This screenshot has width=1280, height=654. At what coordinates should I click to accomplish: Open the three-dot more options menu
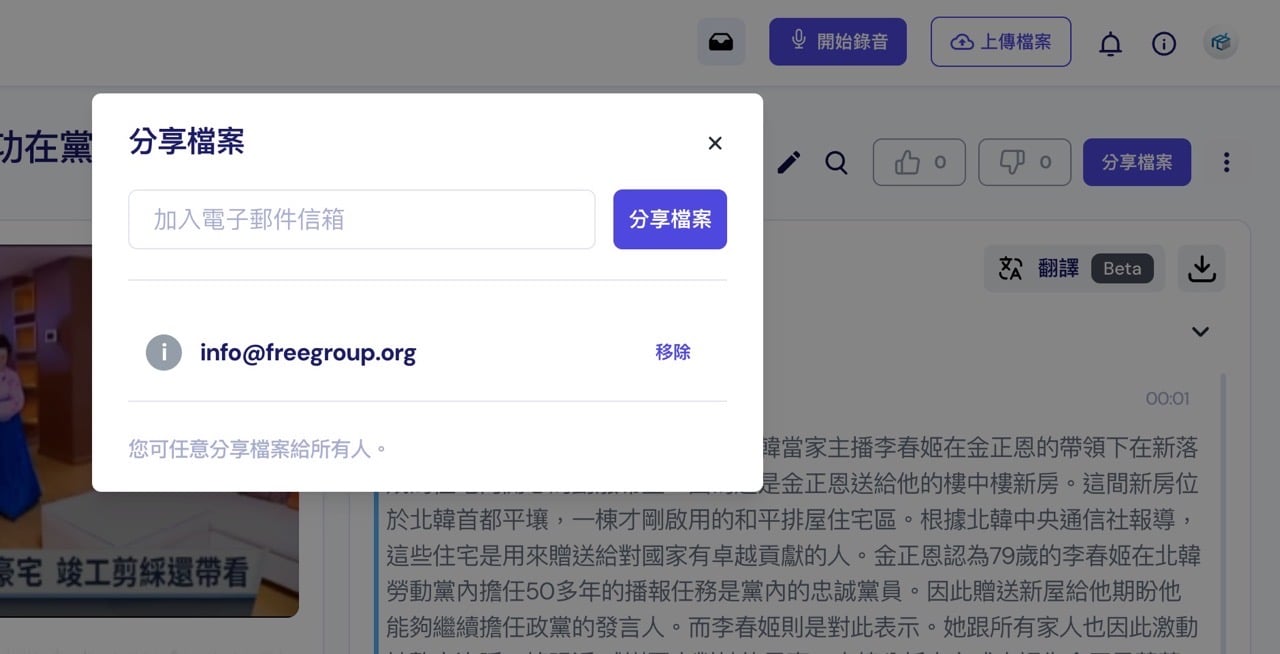(1227, 162)
